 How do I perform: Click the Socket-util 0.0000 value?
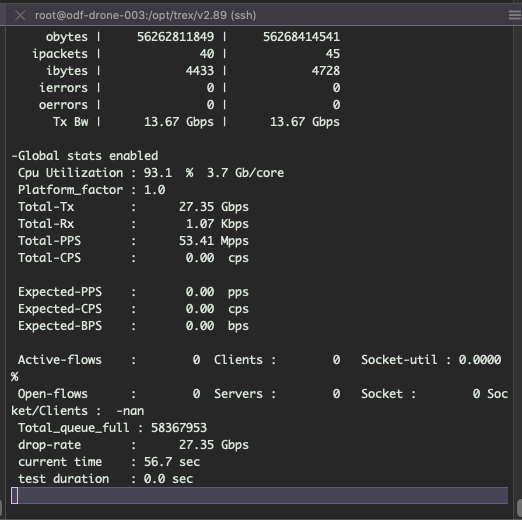480,360
